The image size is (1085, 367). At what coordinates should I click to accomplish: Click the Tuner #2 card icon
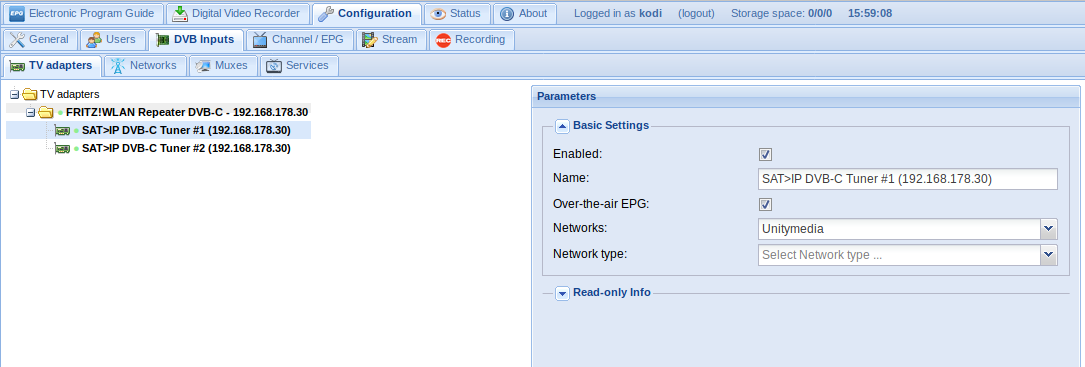pyautogui.click(x=62, y=148)
